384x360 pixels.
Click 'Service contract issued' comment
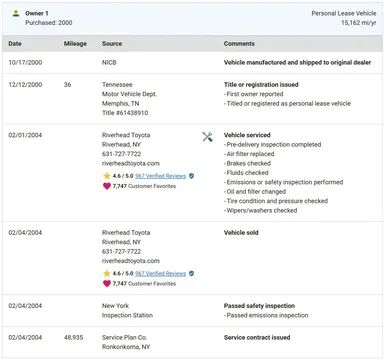[257, 337]
